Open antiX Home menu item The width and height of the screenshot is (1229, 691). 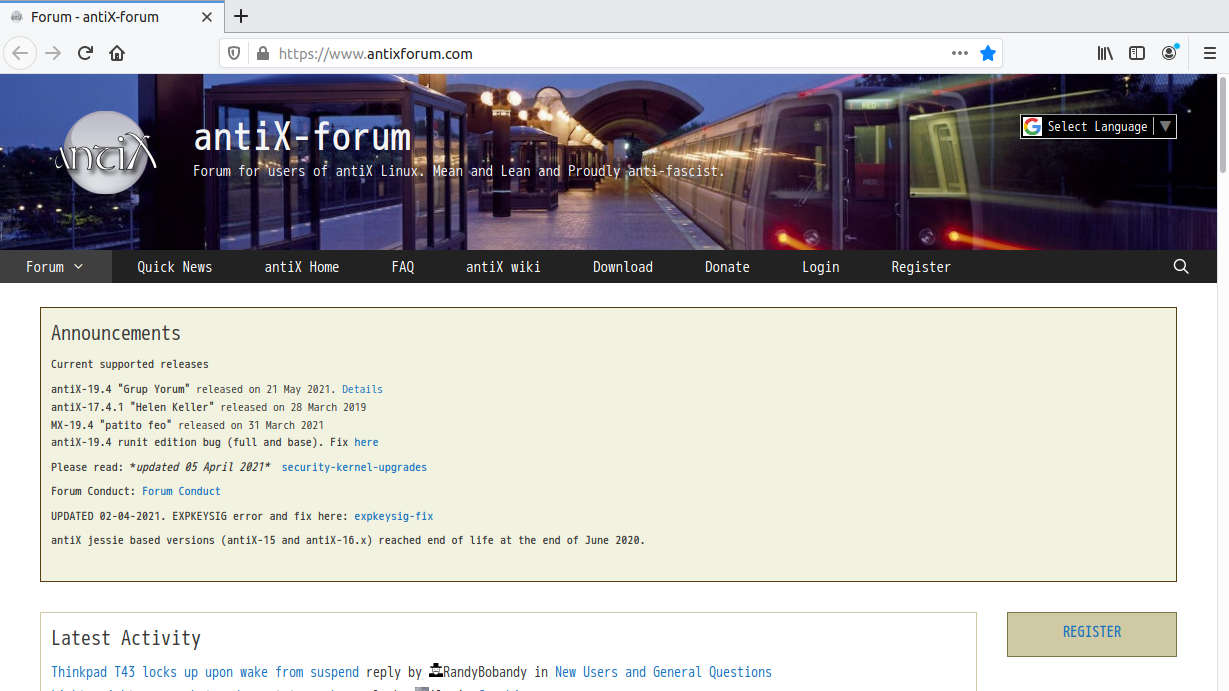coord(302,267)
